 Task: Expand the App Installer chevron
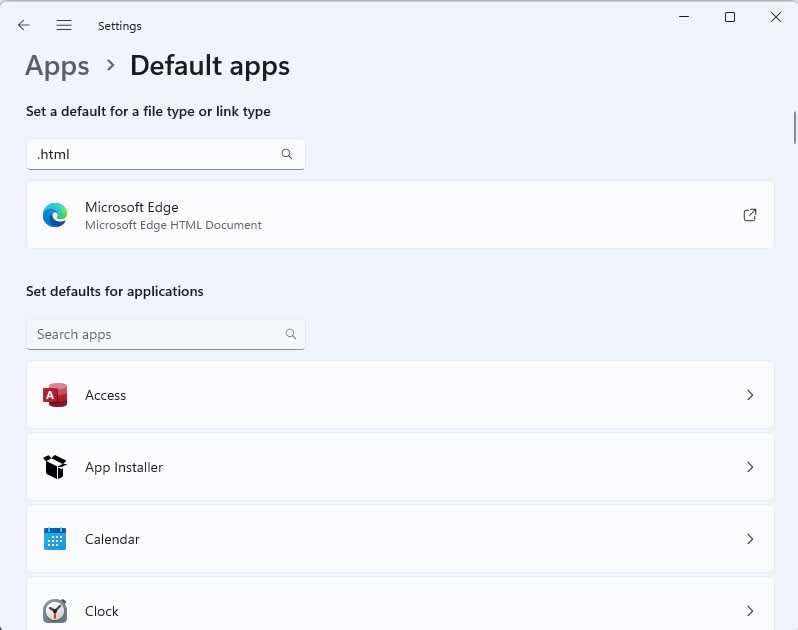750,467
